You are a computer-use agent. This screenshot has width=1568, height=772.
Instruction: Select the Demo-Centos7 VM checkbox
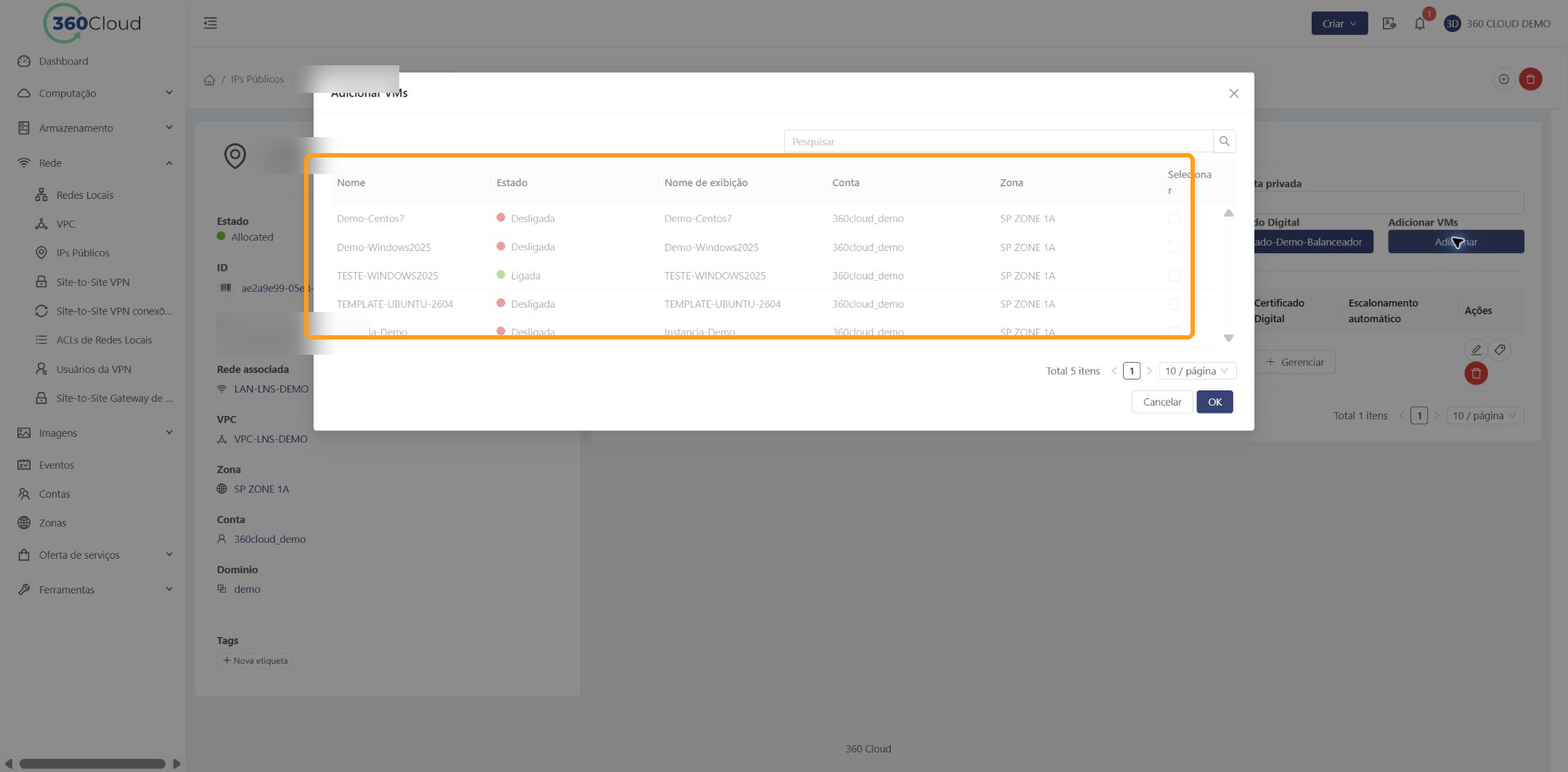[x=1174, y=218]
